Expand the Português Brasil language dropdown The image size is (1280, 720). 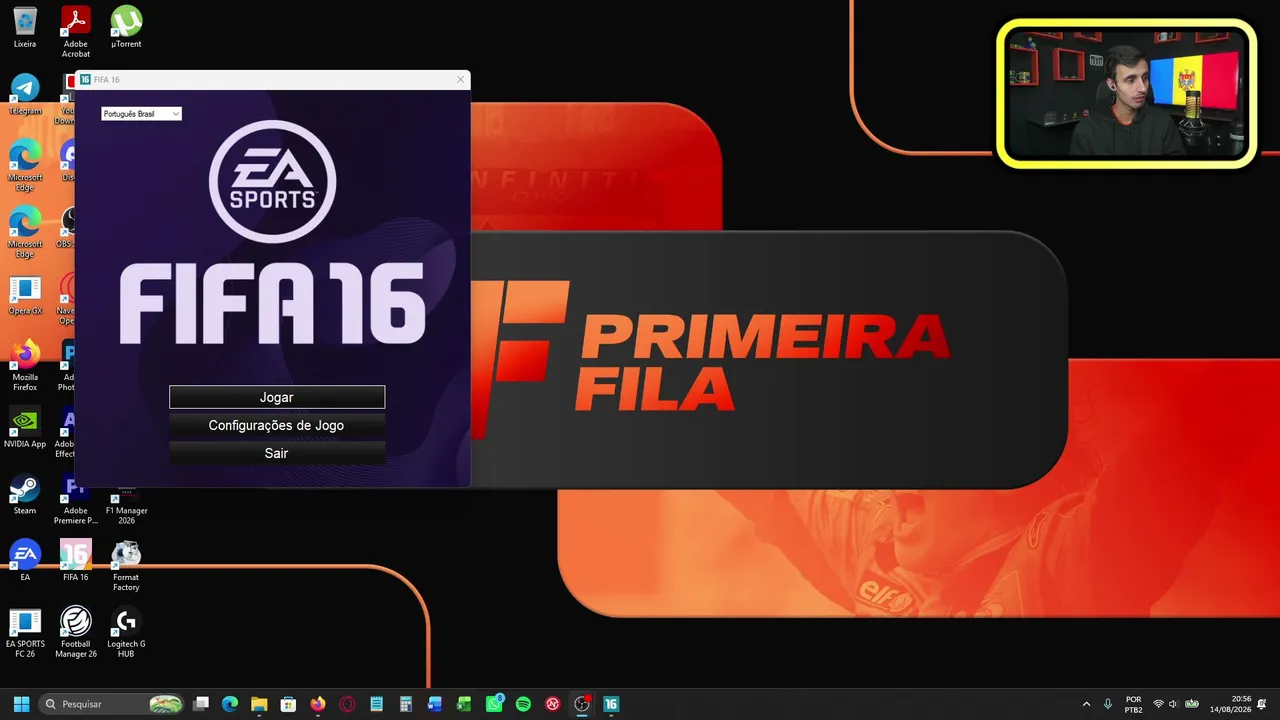point(141,114)
